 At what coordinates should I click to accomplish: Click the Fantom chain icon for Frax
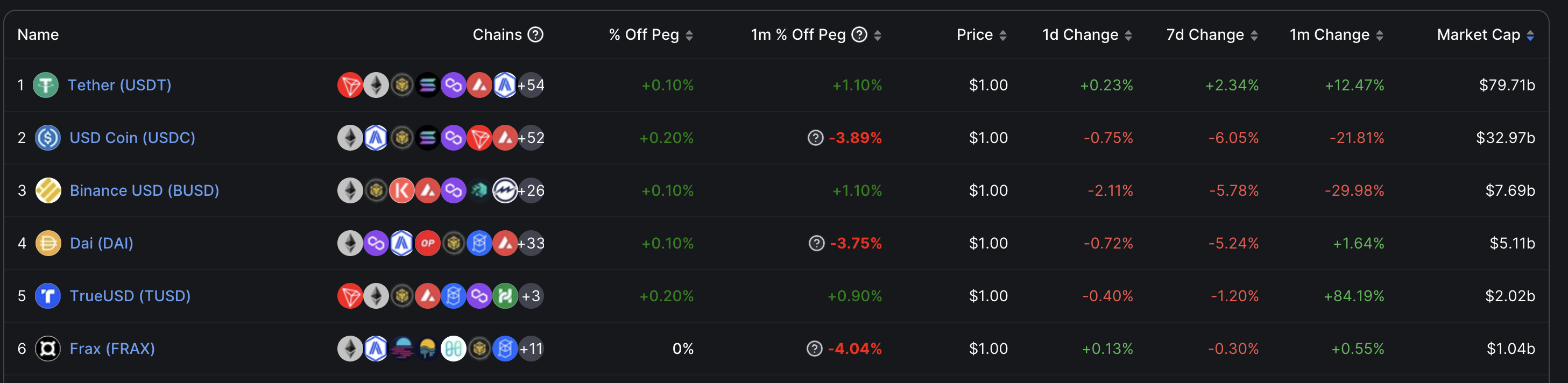[x=506, y=349]
